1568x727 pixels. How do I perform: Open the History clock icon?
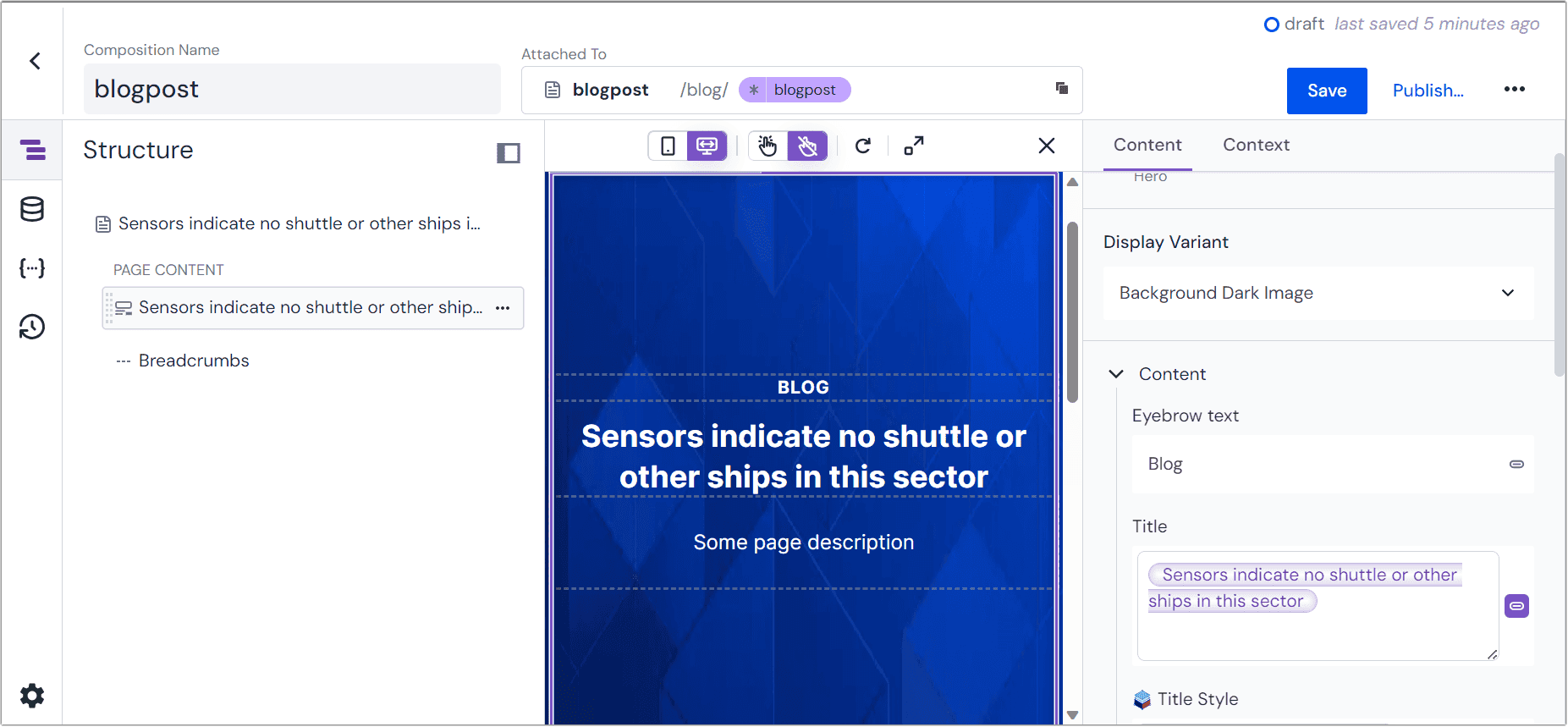coord(32,327)
